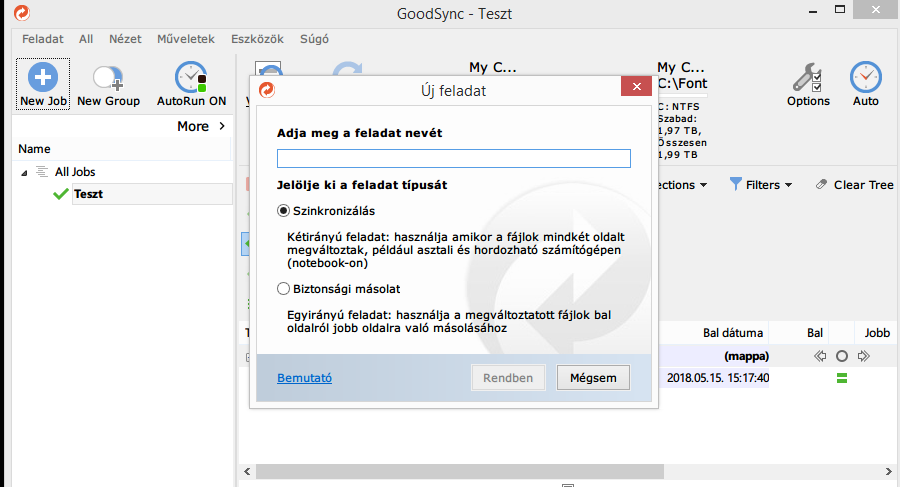Select the Biztonsági másolat radio button
The height and width of the screenshot is (487, 900).
click(x=284, y=289)
